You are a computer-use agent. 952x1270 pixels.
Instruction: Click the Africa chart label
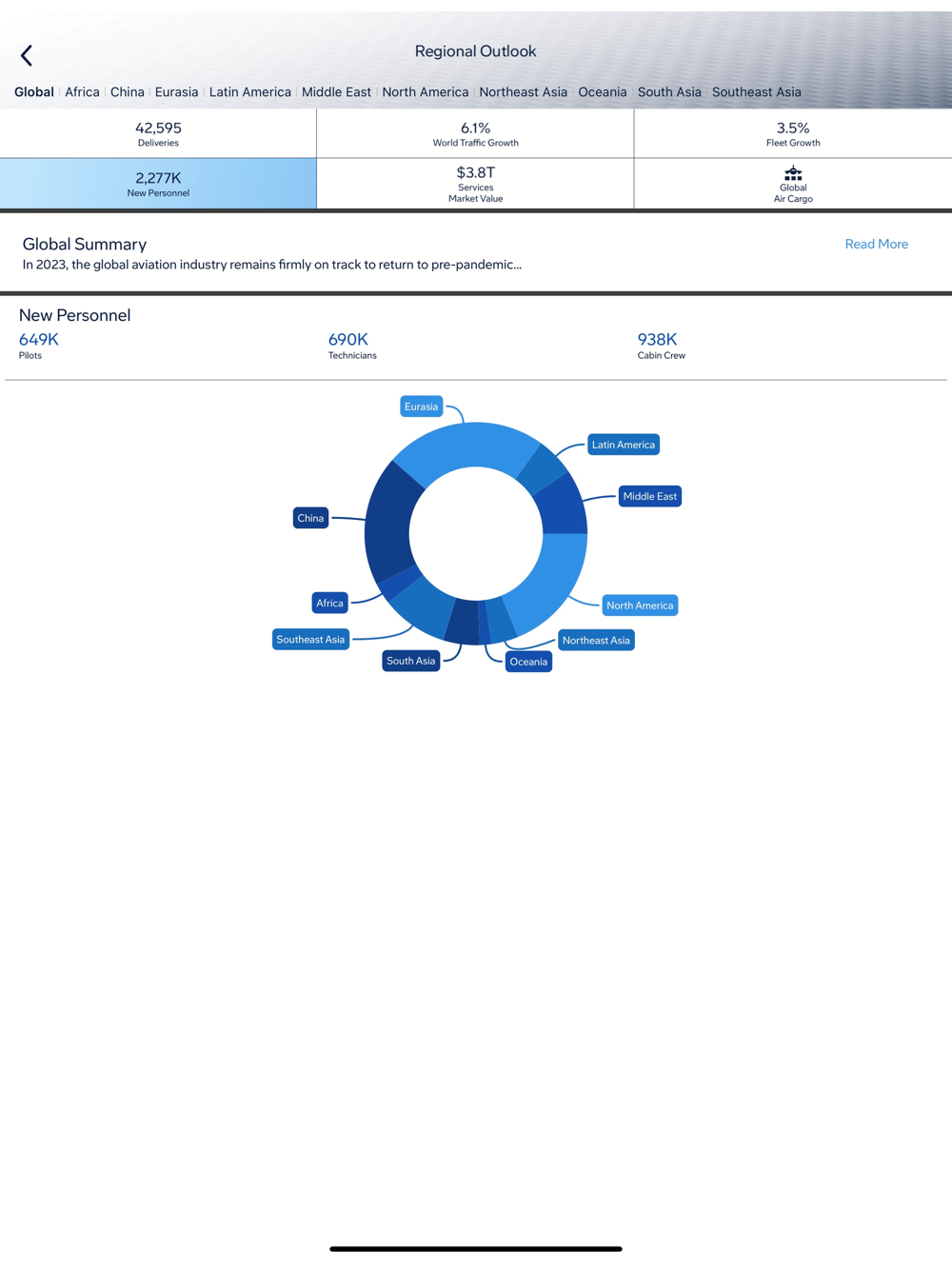tap(330, 604)
